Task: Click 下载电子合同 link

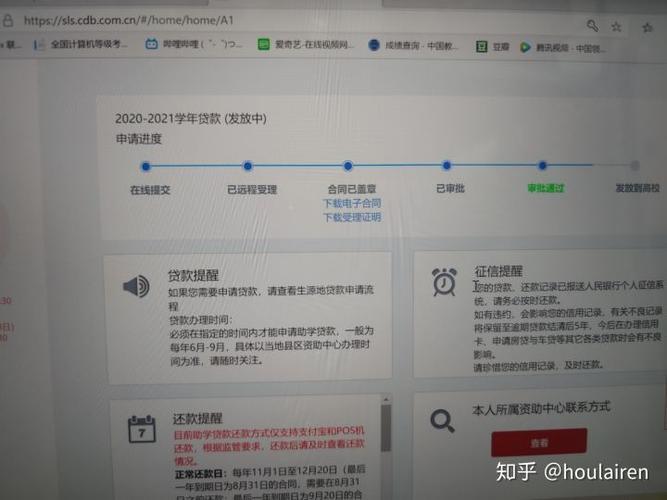Action: (352, 203)
